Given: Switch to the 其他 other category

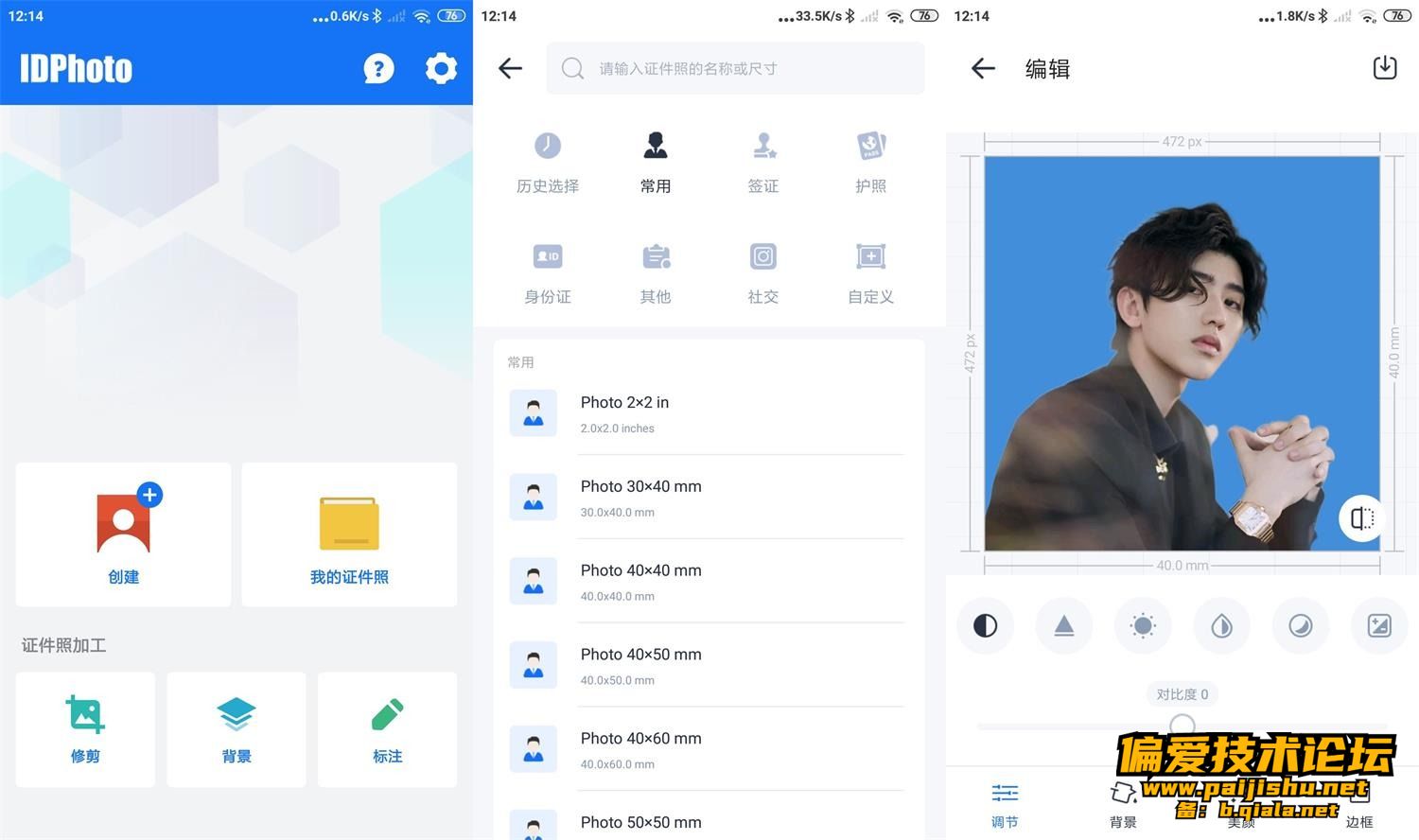Looking at the screenshot, I should click(656, 273).
